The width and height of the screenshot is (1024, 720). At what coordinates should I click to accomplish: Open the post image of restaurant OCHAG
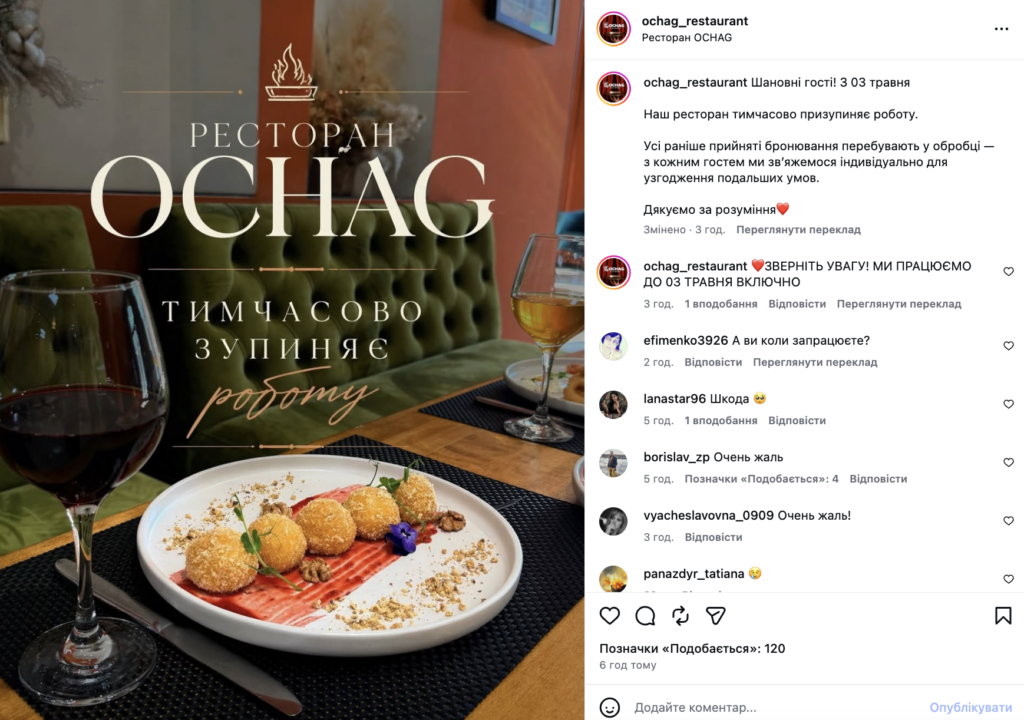point(292,360)
